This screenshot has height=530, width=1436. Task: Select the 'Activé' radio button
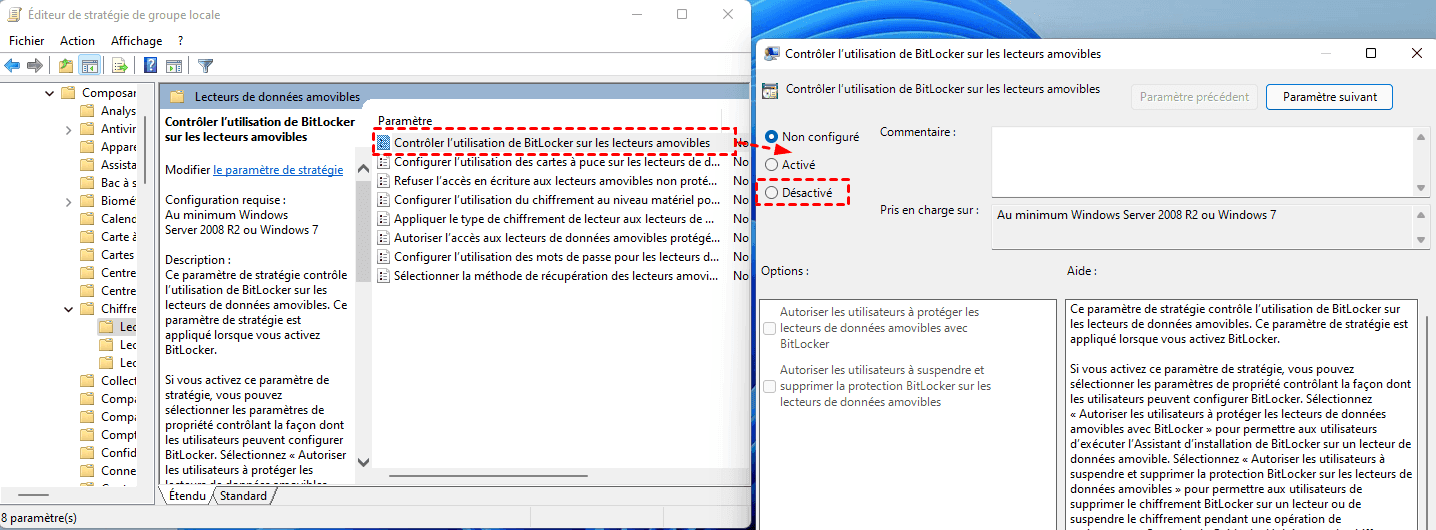(x=771, y=164)
